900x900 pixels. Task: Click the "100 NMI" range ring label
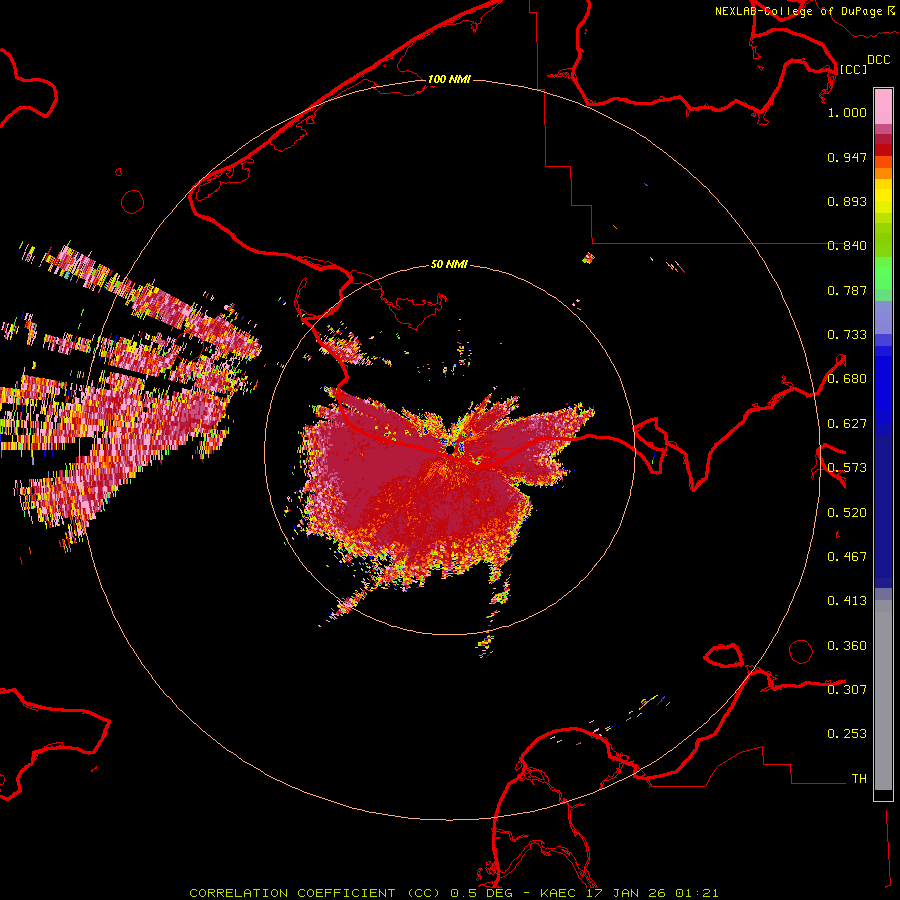(x=449, y=79)
